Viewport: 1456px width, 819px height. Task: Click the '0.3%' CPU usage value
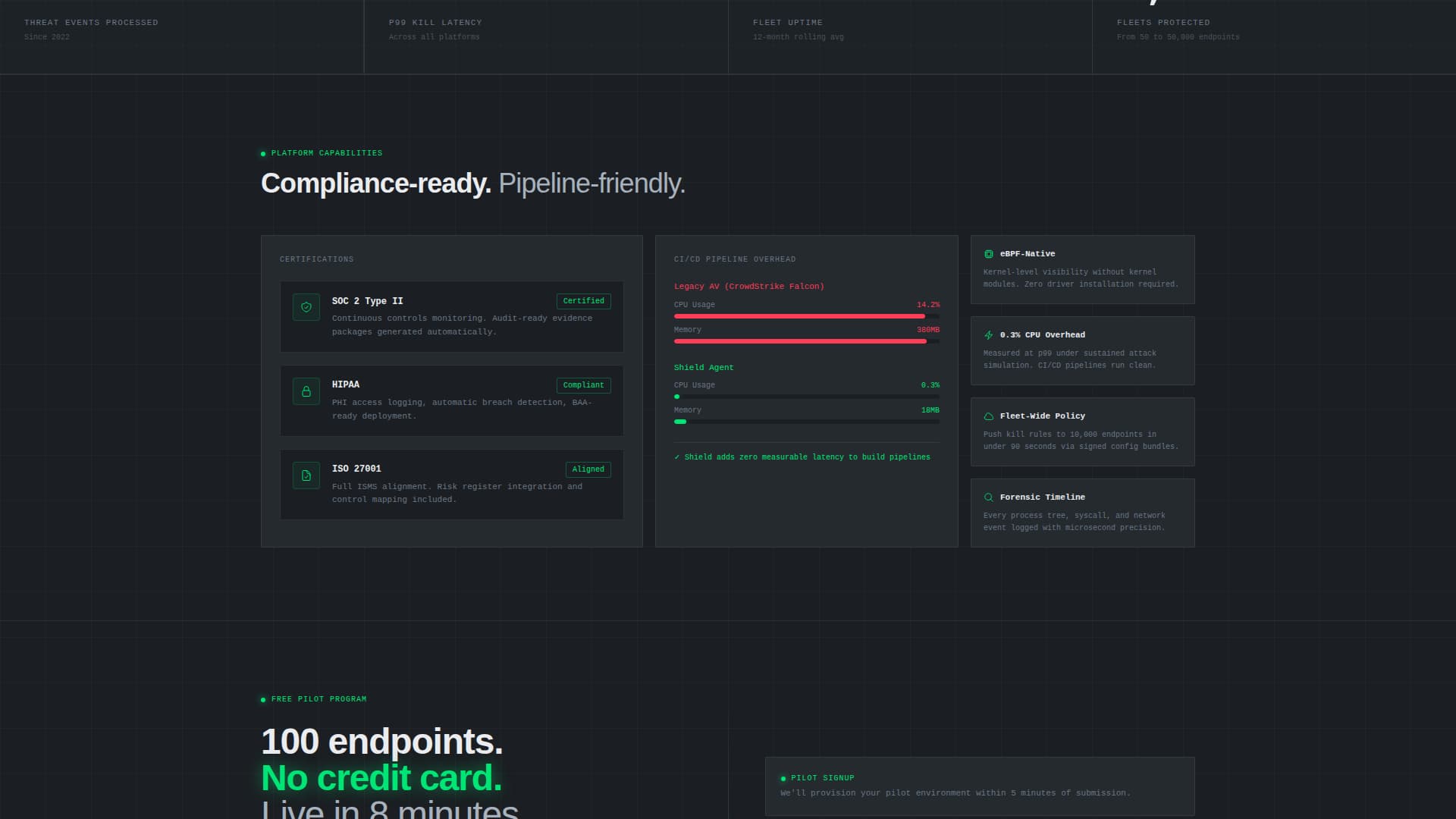[x=930, y=385]
